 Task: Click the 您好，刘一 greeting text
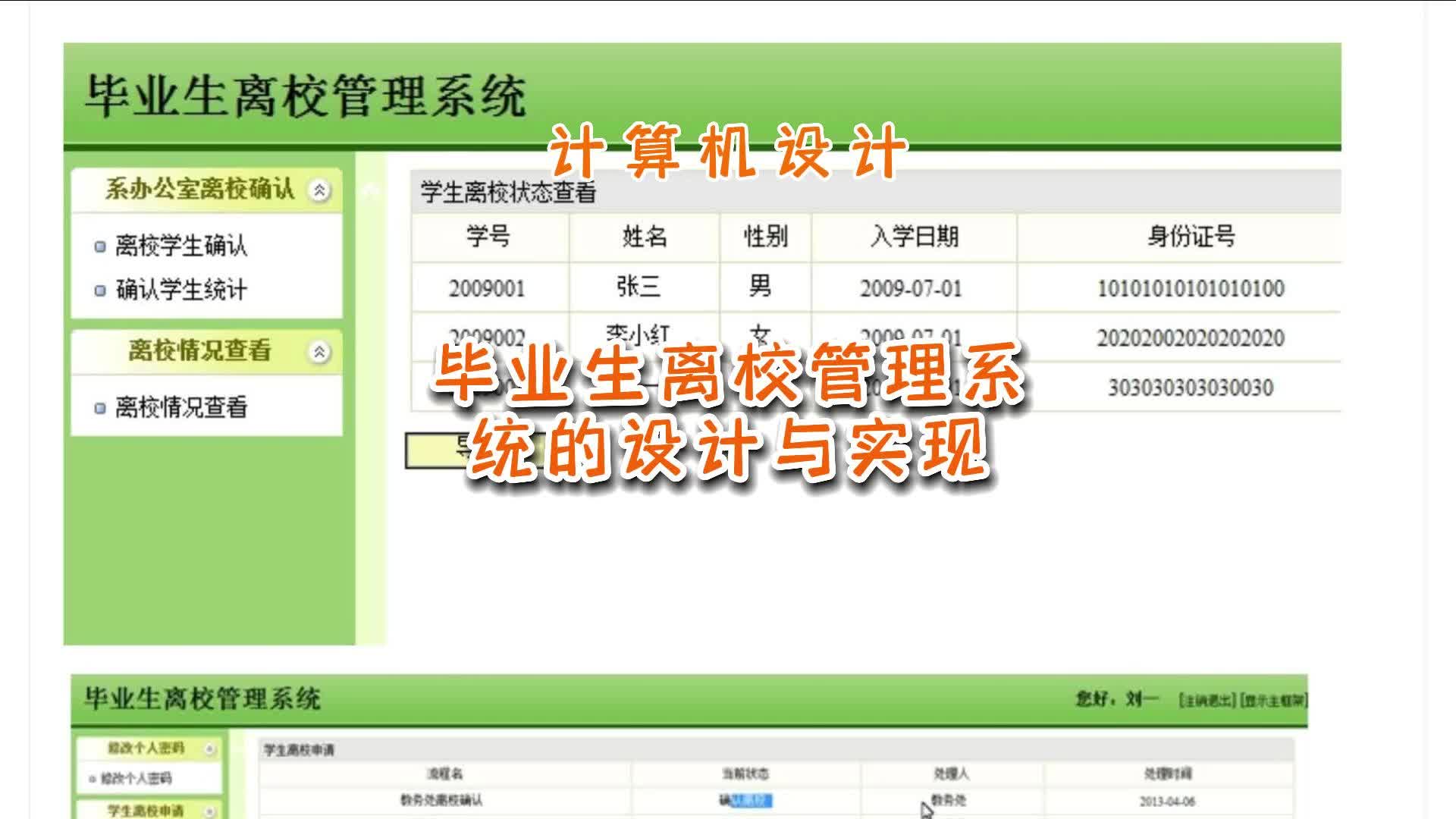pyautogui.click(x=1117, y=698)
